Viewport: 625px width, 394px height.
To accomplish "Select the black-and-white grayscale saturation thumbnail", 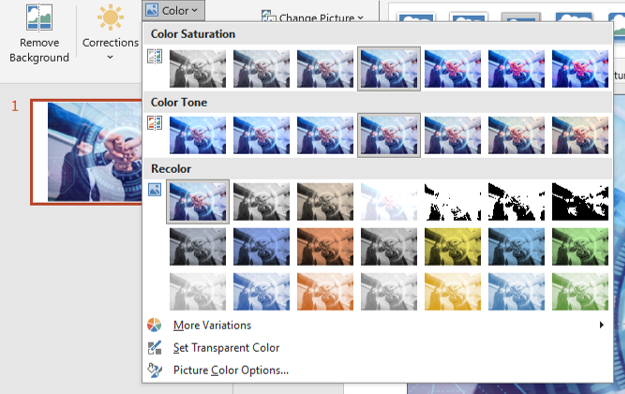I will click(x=198, y=69).
